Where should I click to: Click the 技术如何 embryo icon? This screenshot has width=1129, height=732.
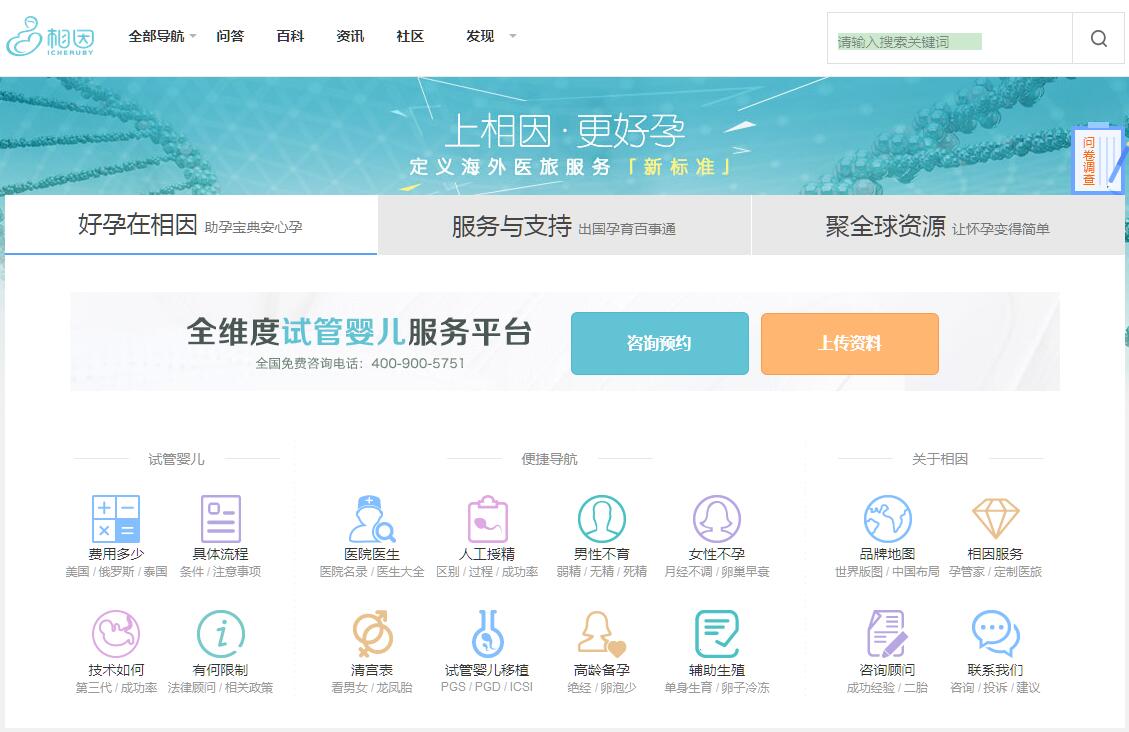point(116,634)
